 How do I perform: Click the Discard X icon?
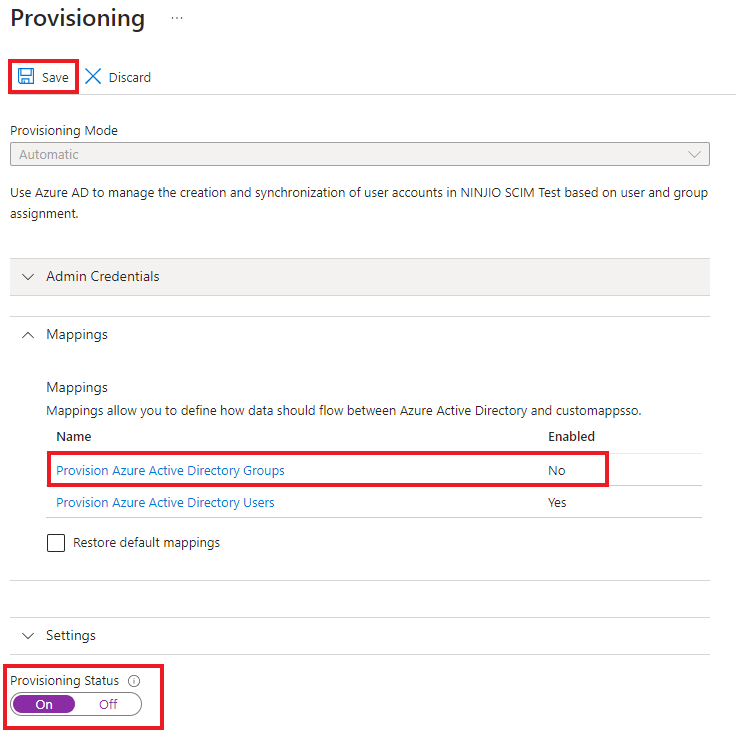click(x=94, y=77)
